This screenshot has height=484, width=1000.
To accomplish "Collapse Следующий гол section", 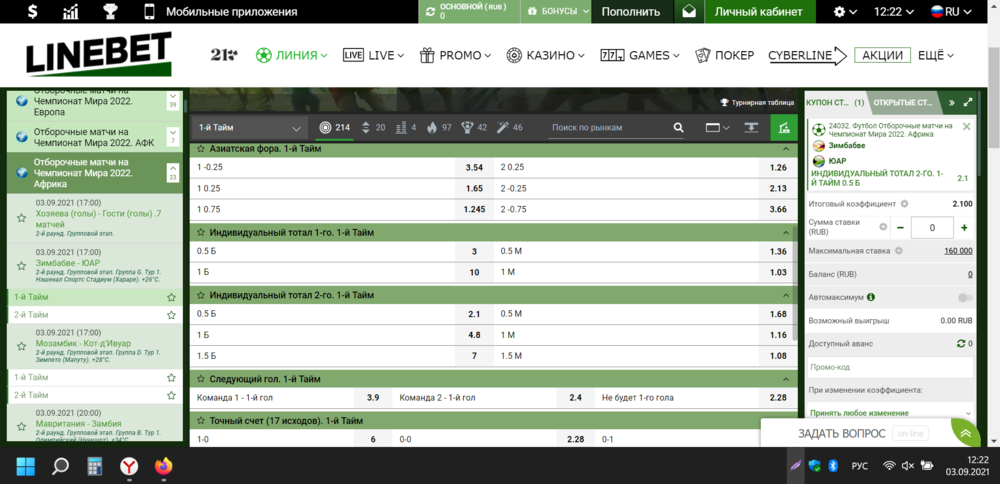I will point(786,379).
